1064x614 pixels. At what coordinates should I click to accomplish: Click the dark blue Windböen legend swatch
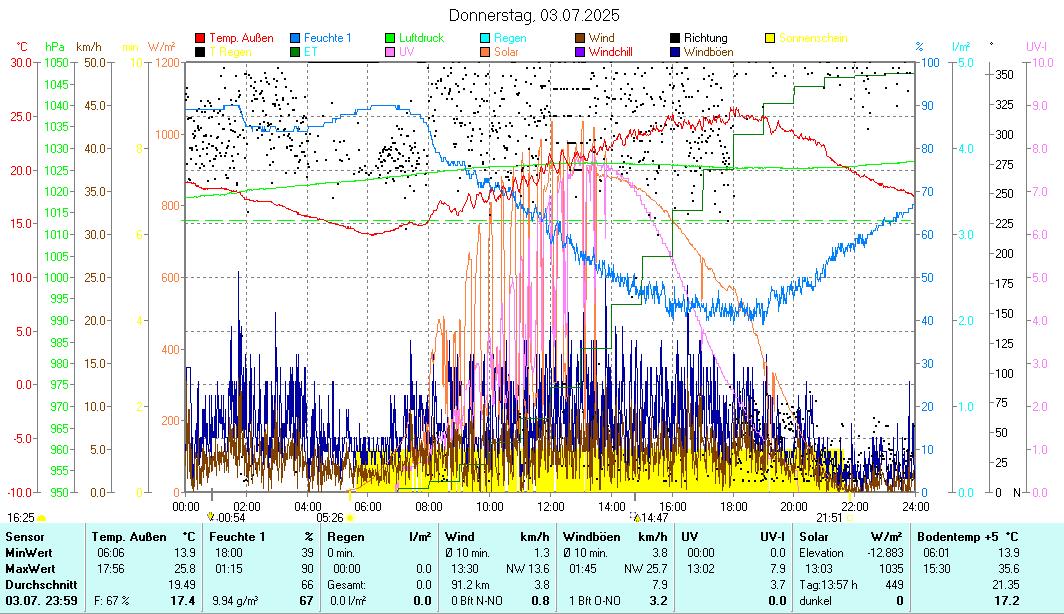click(675, 52)
